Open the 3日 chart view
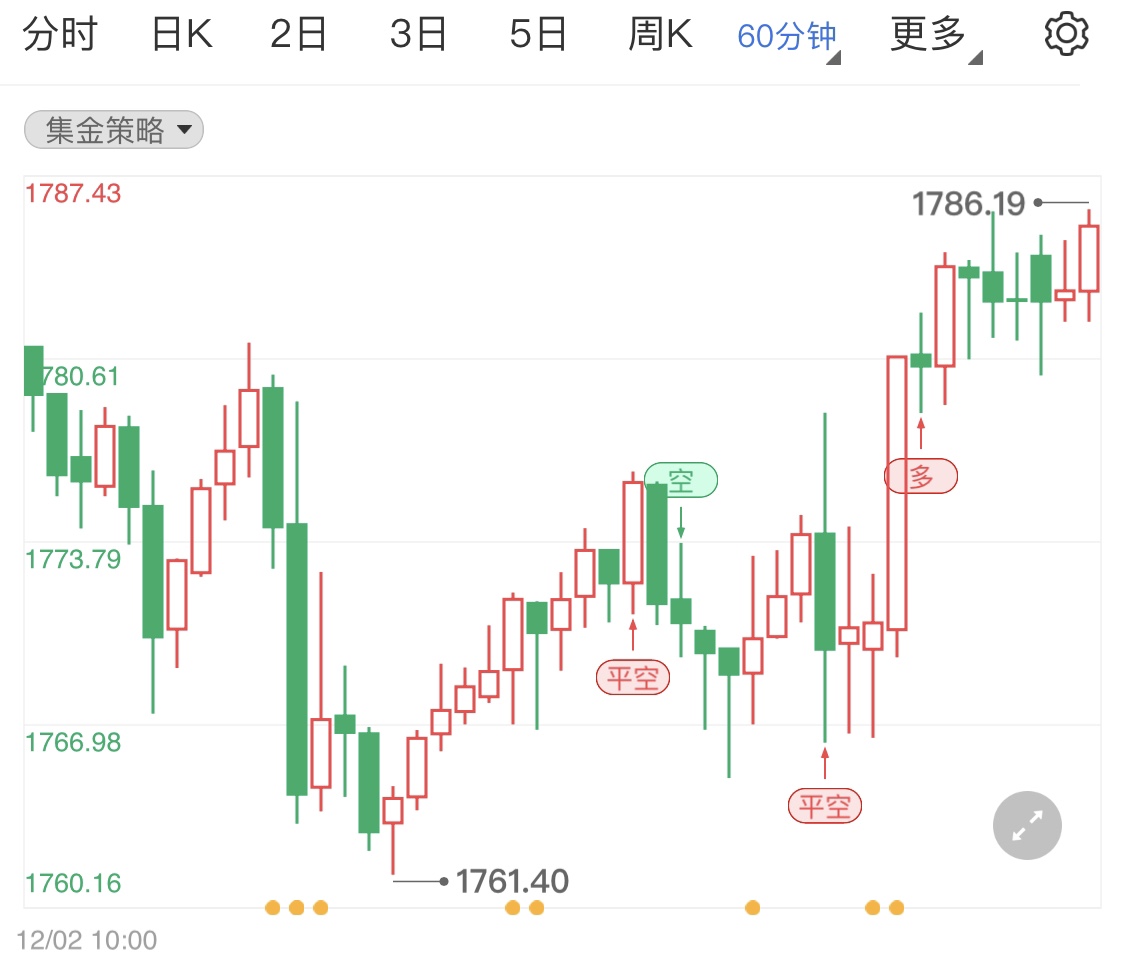The height and width of the screenshot is (968, 1125). [x=418, y=31]
